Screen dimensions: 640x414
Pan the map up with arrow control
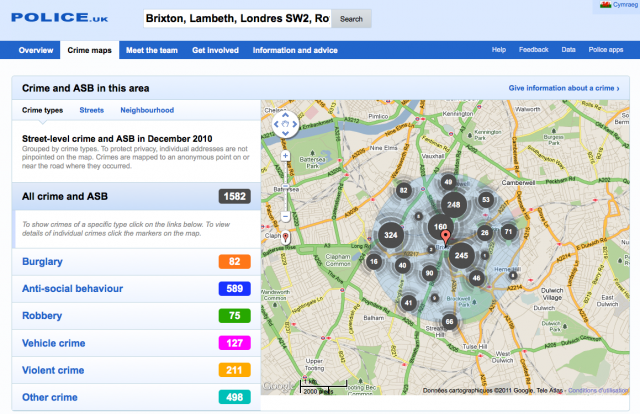click(285, 116)
